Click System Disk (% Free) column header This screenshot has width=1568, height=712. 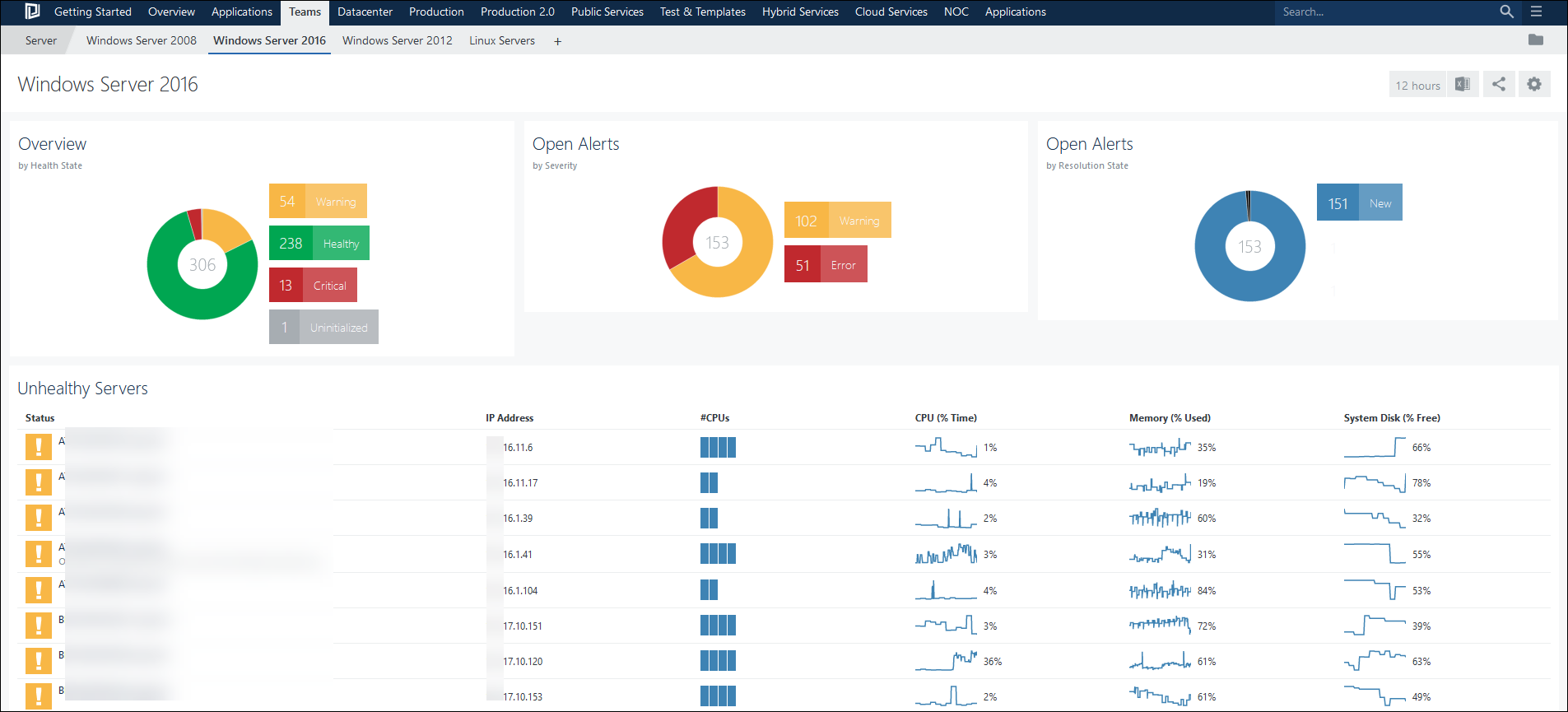pyautogui.click(x=1392, y=418)
